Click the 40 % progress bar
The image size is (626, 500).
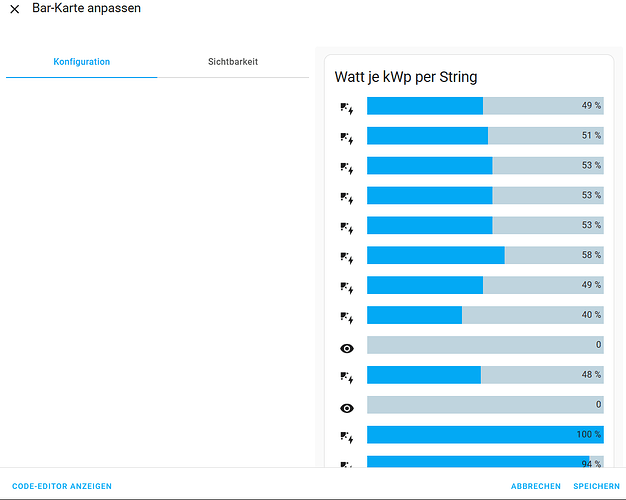[x=485, y=315]
